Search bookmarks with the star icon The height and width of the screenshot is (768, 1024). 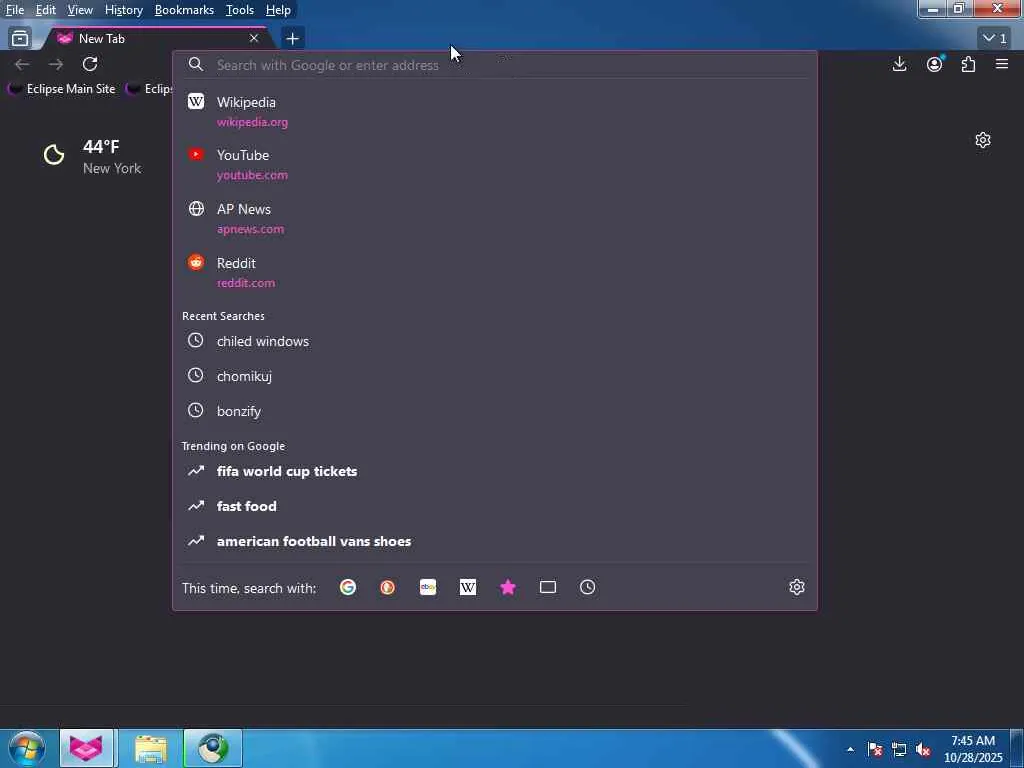tap(508, 587)
